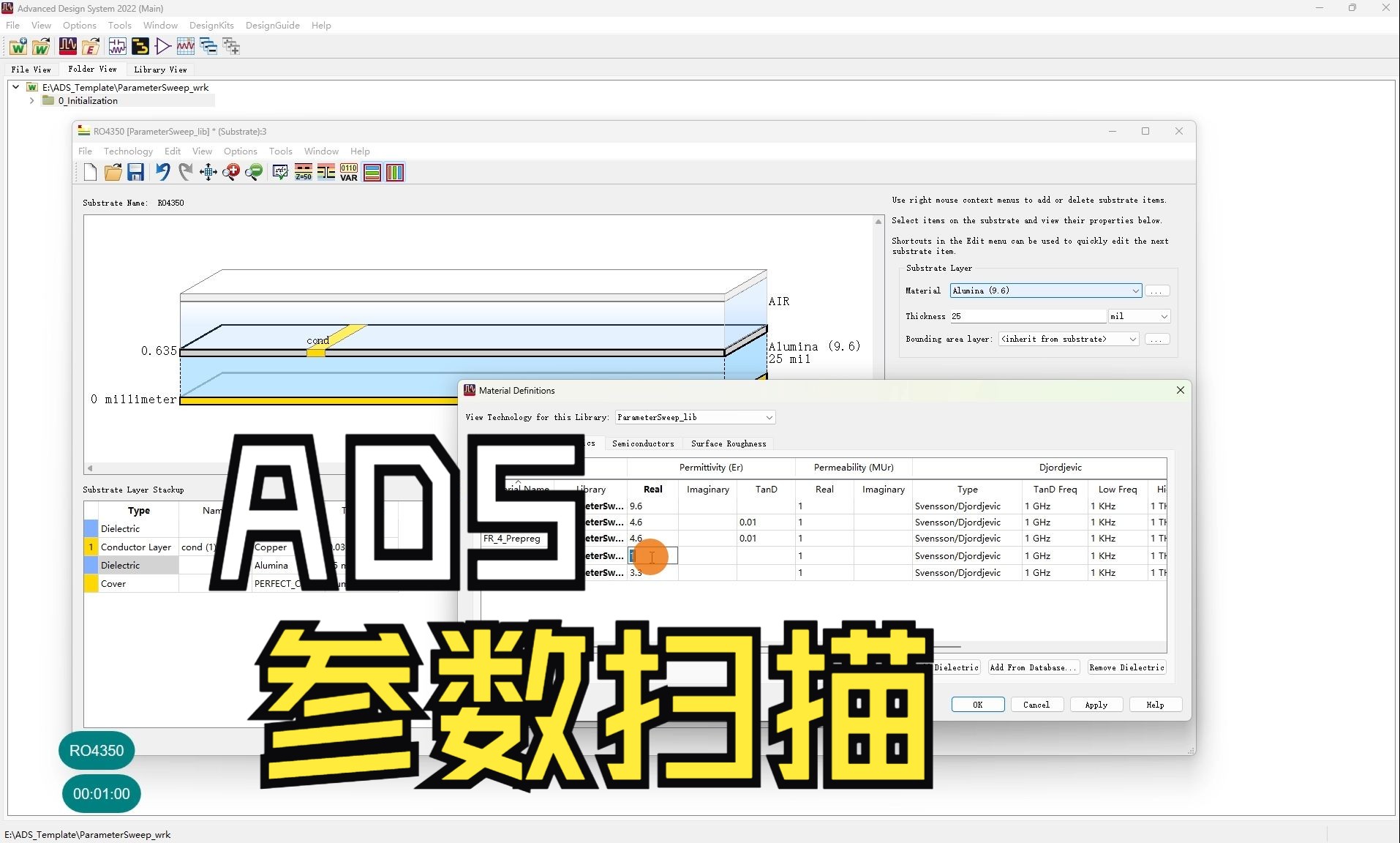Open the View Technology library dropdown

click(x=695, y=417)
